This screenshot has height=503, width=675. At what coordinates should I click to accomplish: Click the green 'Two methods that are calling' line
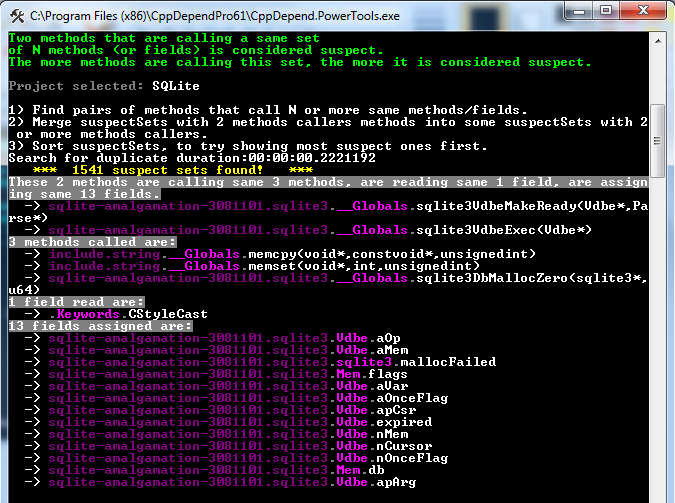[x=164, y=38]
